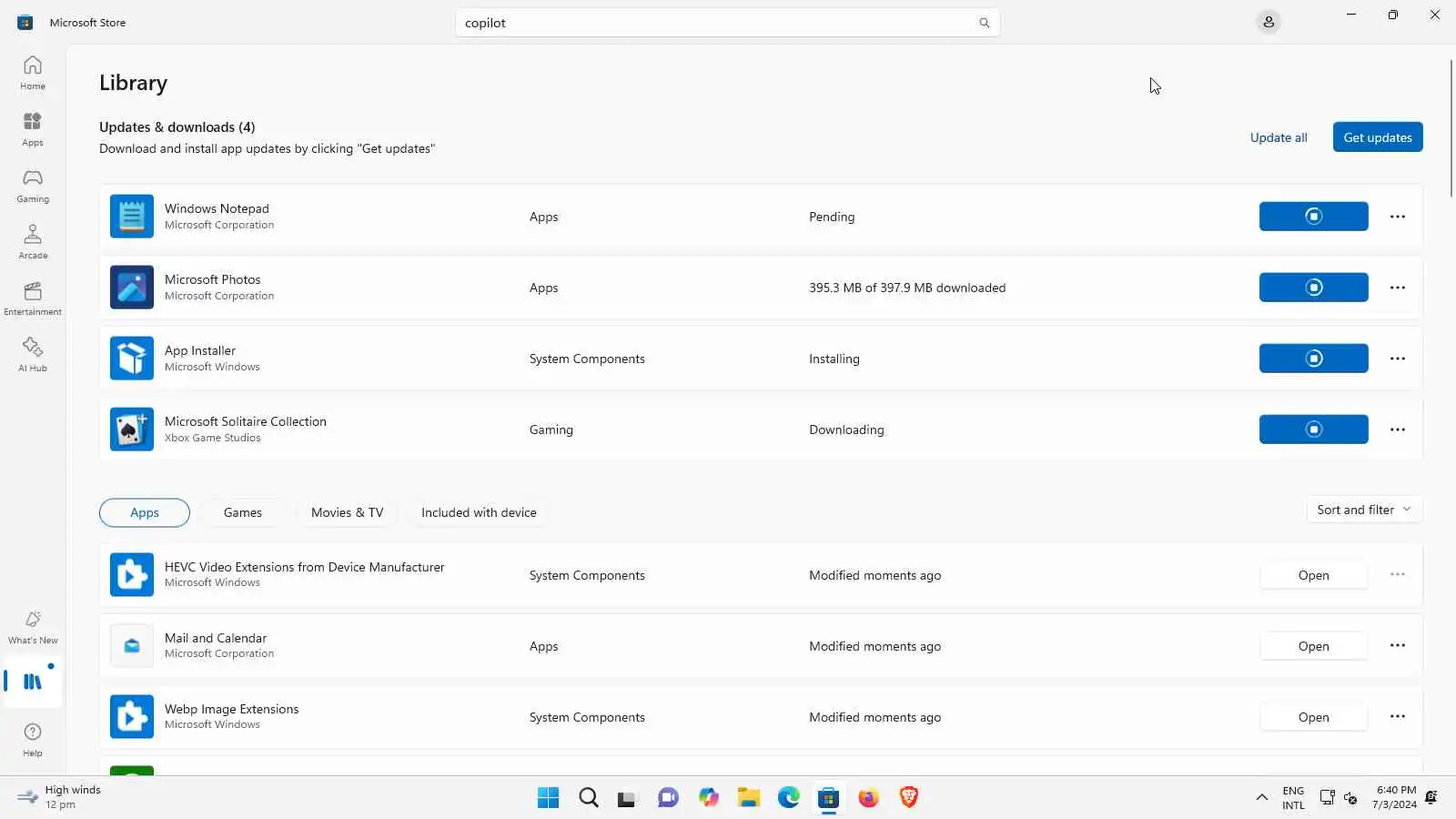The height and width of the screenshot is (819, 1456).
Task: Click the vertical scrollbar of Library
Action: point(1451,127)
